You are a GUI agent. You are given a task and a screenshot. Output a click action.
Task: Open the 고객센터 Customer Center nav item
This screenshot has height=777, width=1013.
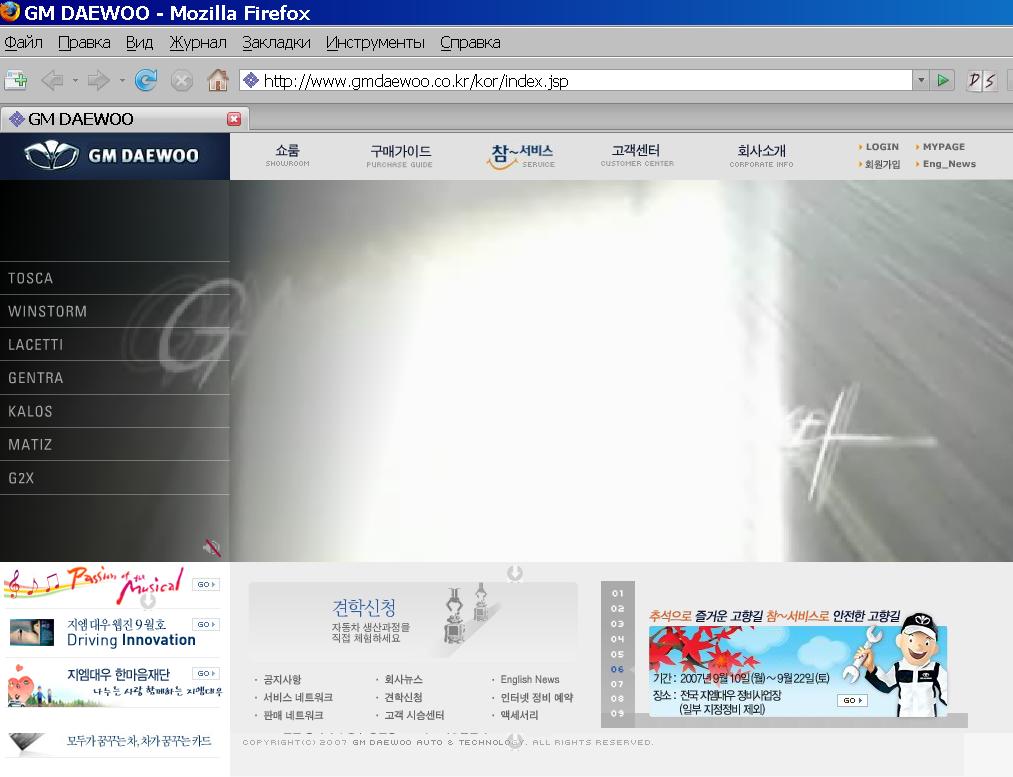637,156
